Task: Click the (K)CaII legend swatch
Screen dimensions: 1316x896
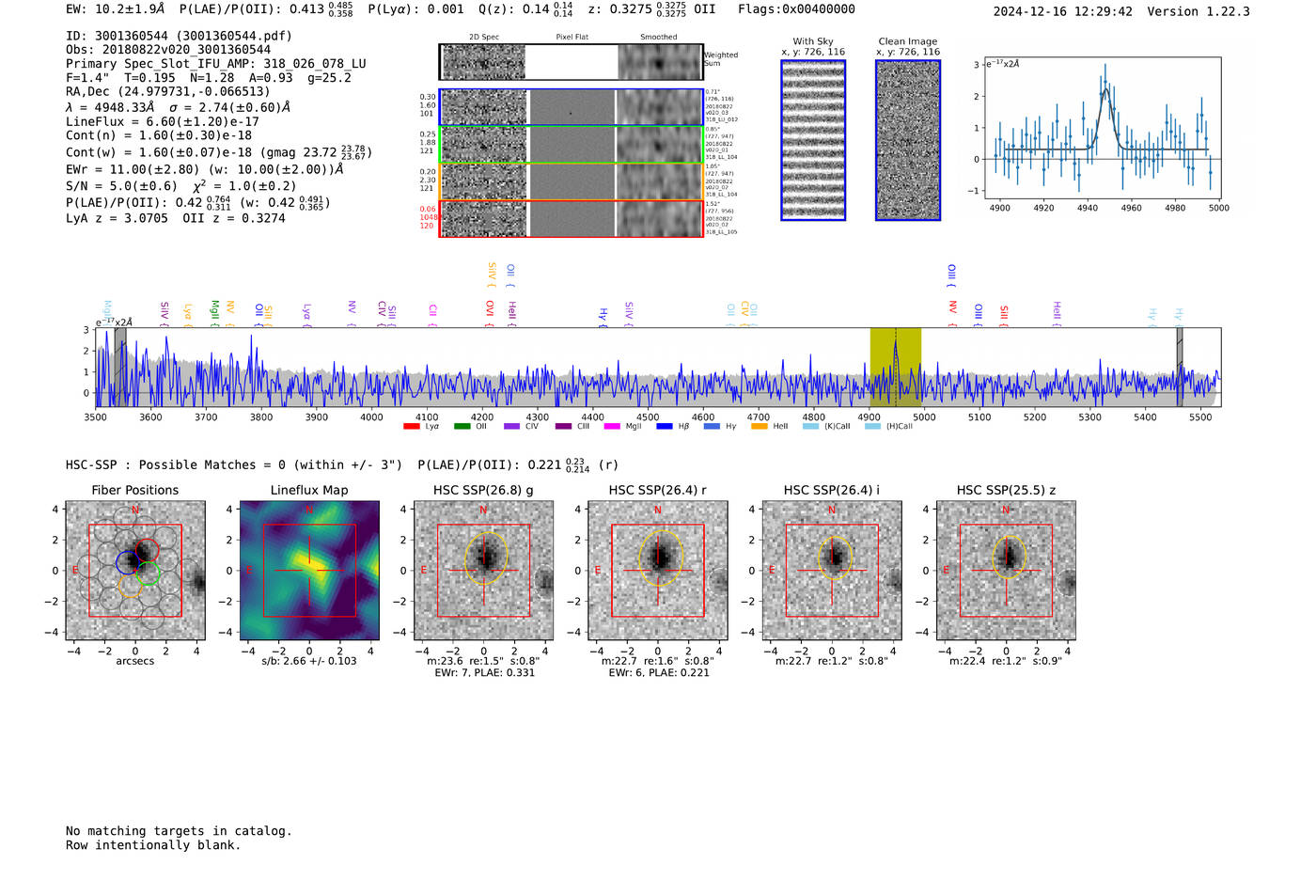Action: pos(810,427)
